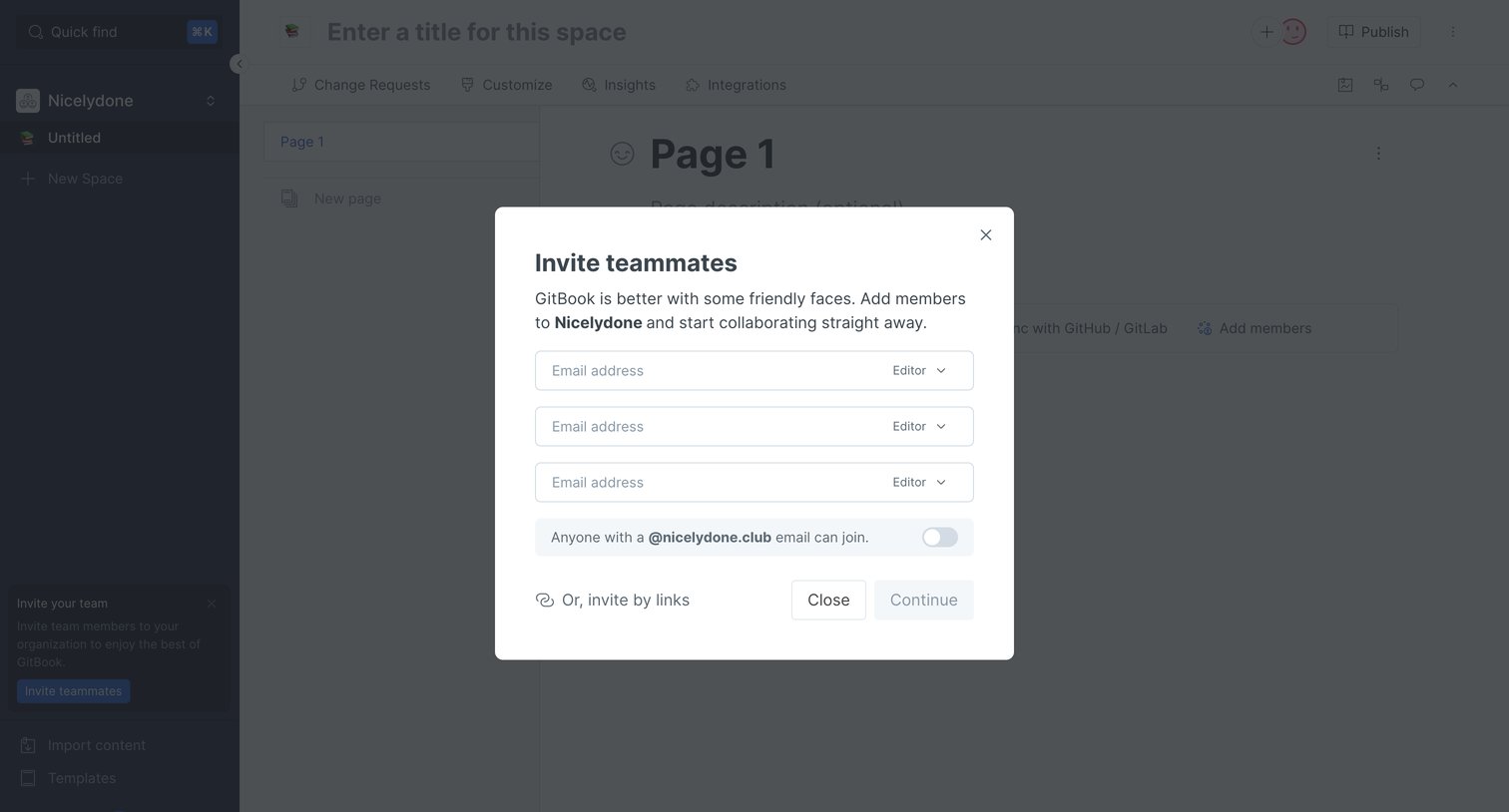Click the Page 1 heading text

point(713,155)
